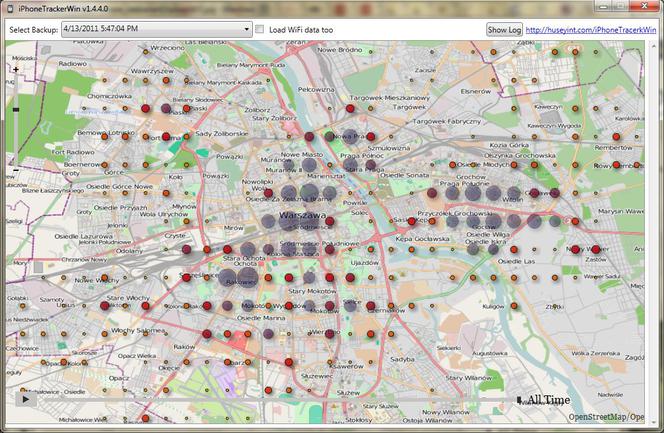Click the Pelcowizna label on map

click(x=316, y=90)
